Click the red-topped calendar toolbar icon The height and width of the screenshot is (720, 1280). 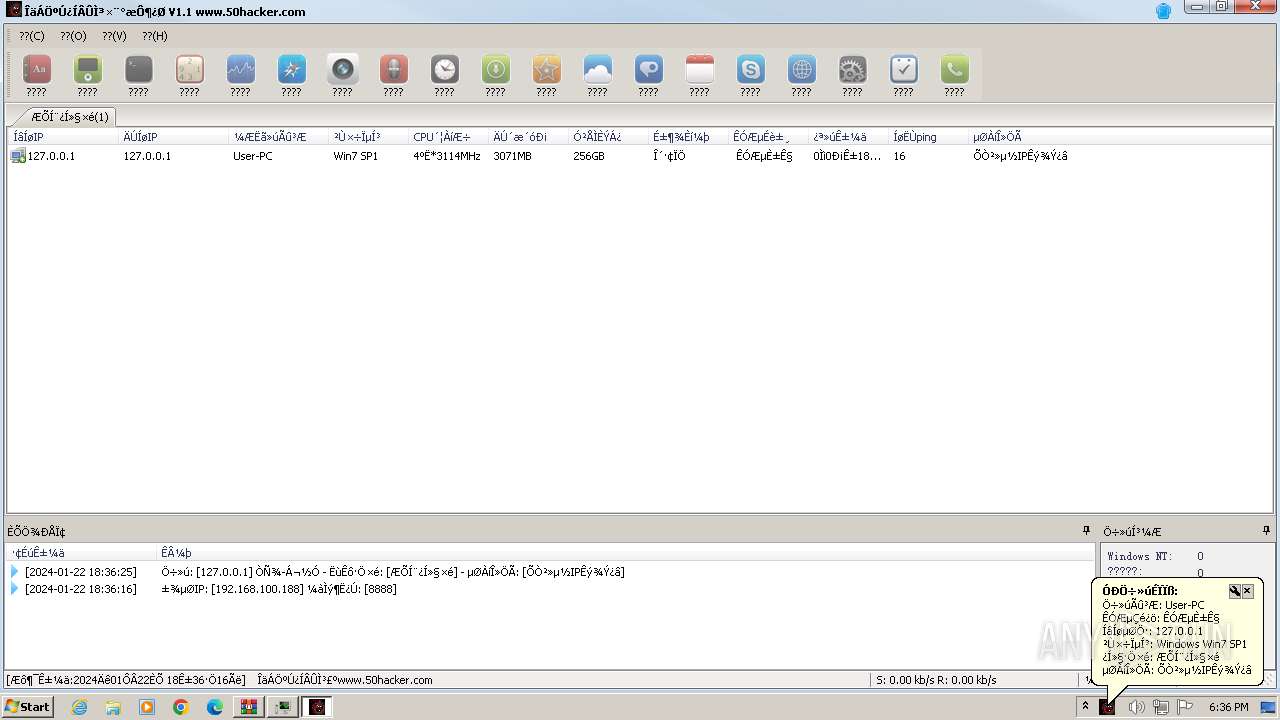coord(700,69)
